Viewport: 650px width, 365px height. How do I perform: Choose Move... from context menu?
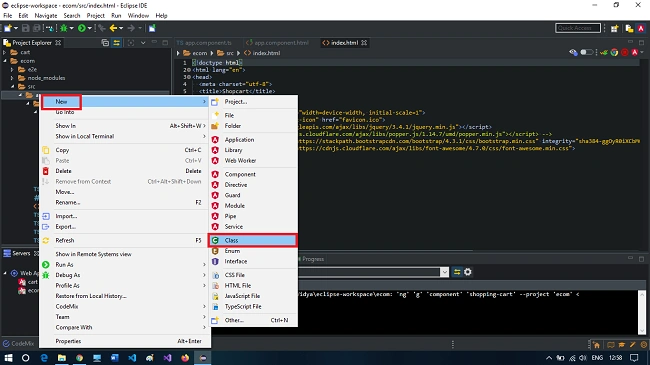coord(124,192)
